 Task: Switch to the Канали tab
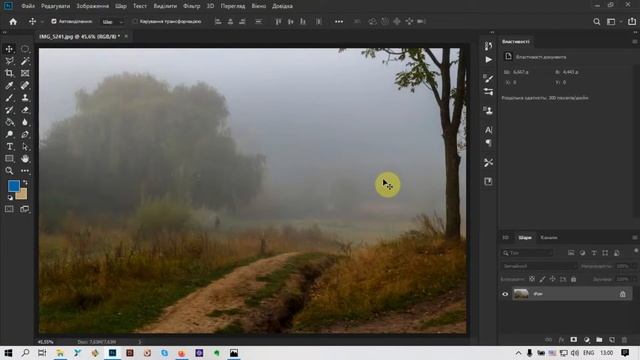549,238
